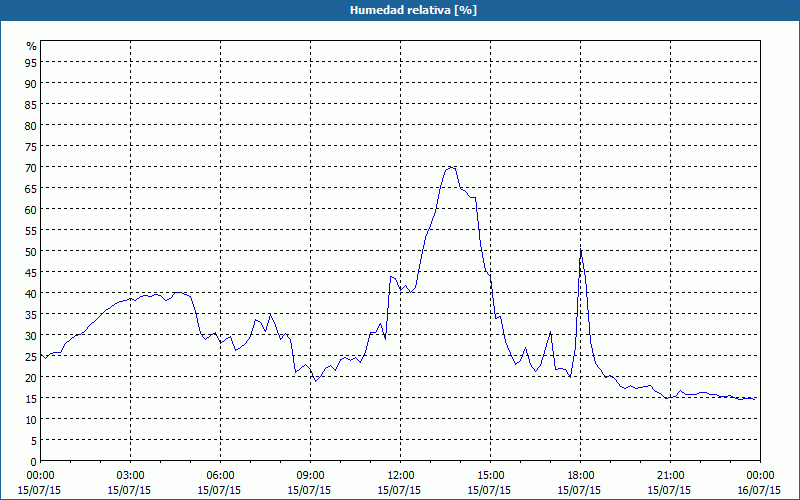Click the 30 y-axis tick label
800x500 pixels.
click(x=31, y=336)
